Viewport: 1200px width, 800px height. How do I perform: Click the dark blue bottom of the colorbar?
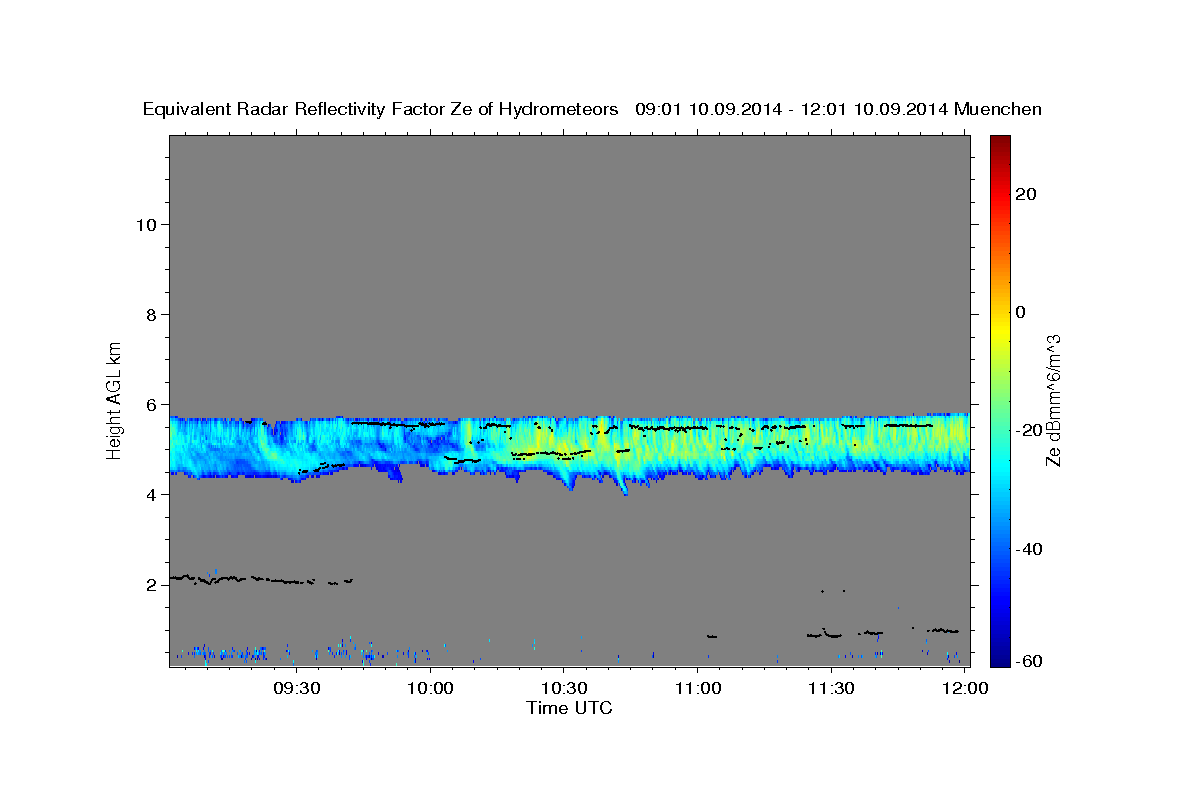[x=999, y=658]
